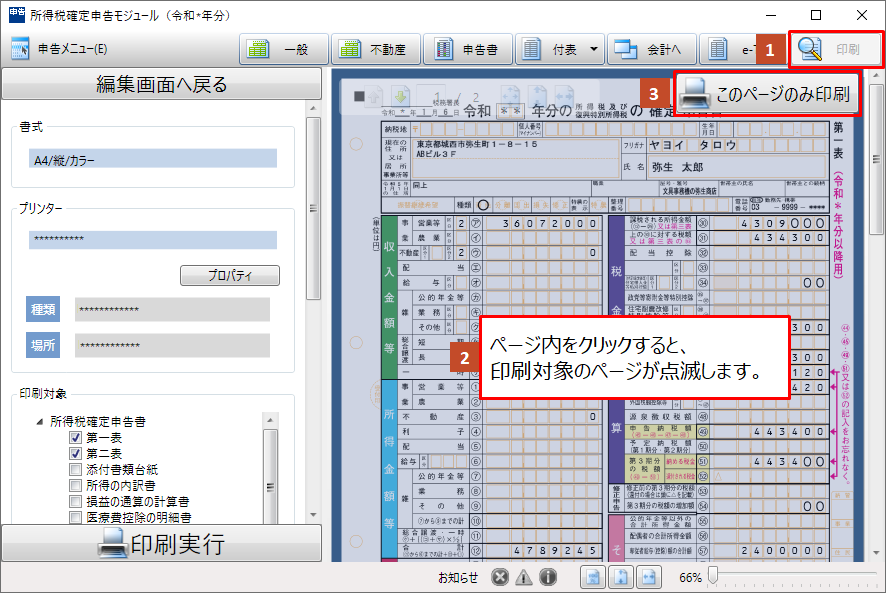The width and height of the screenshot is (886, 593).
Task: Click the 所得税確定申告書 tree label
Action: 98,422
